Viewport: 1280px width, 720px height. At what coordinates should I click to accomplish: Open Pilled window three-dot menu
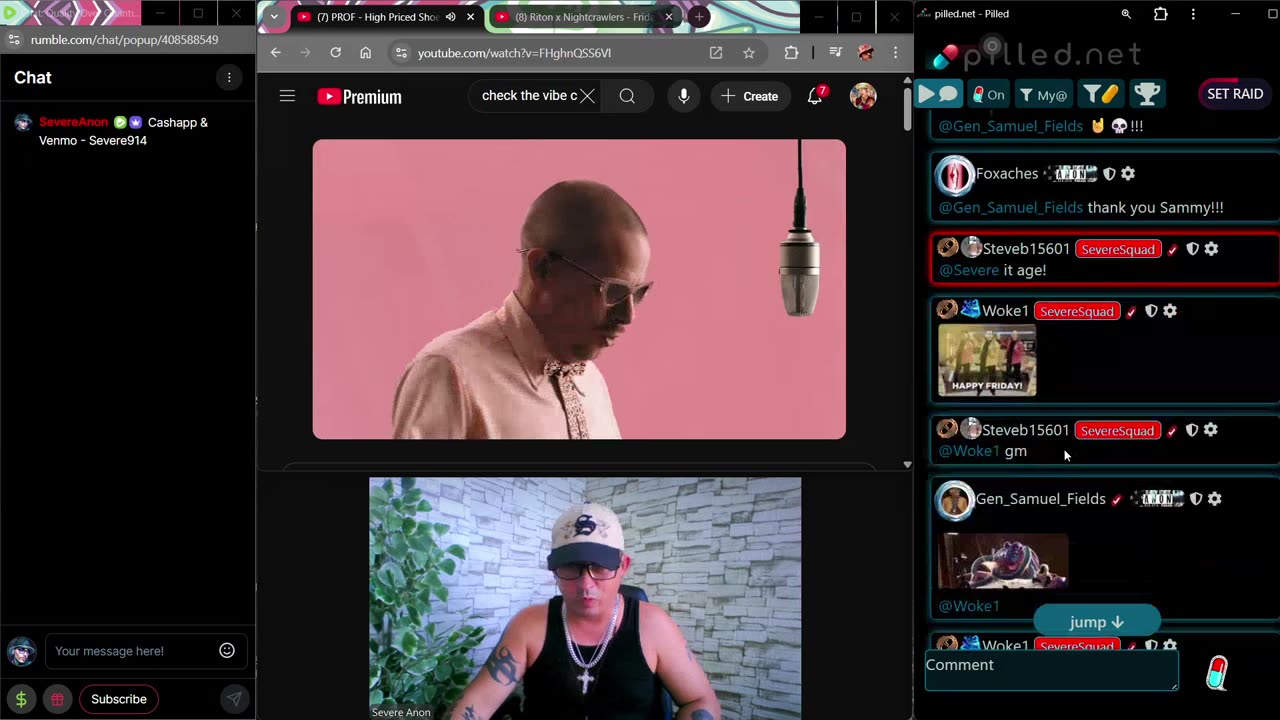point(1193,14)
